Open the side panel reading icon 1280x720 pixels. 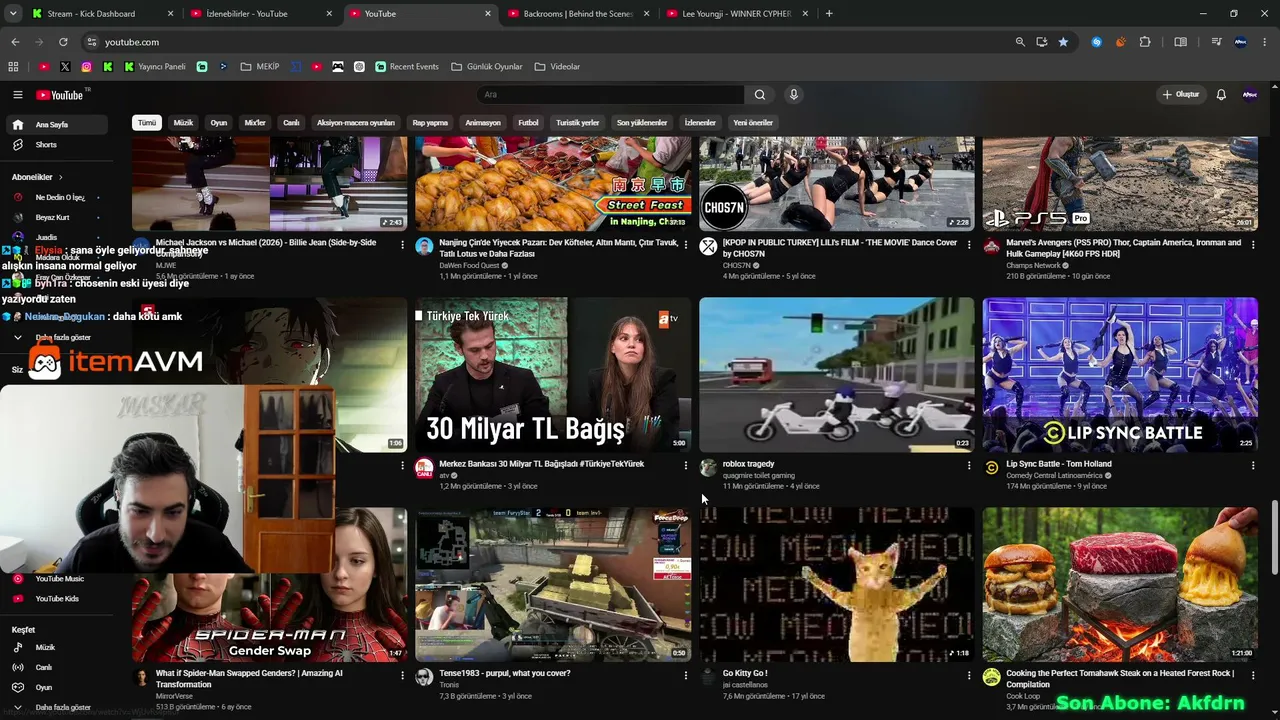pos(1181,42)
